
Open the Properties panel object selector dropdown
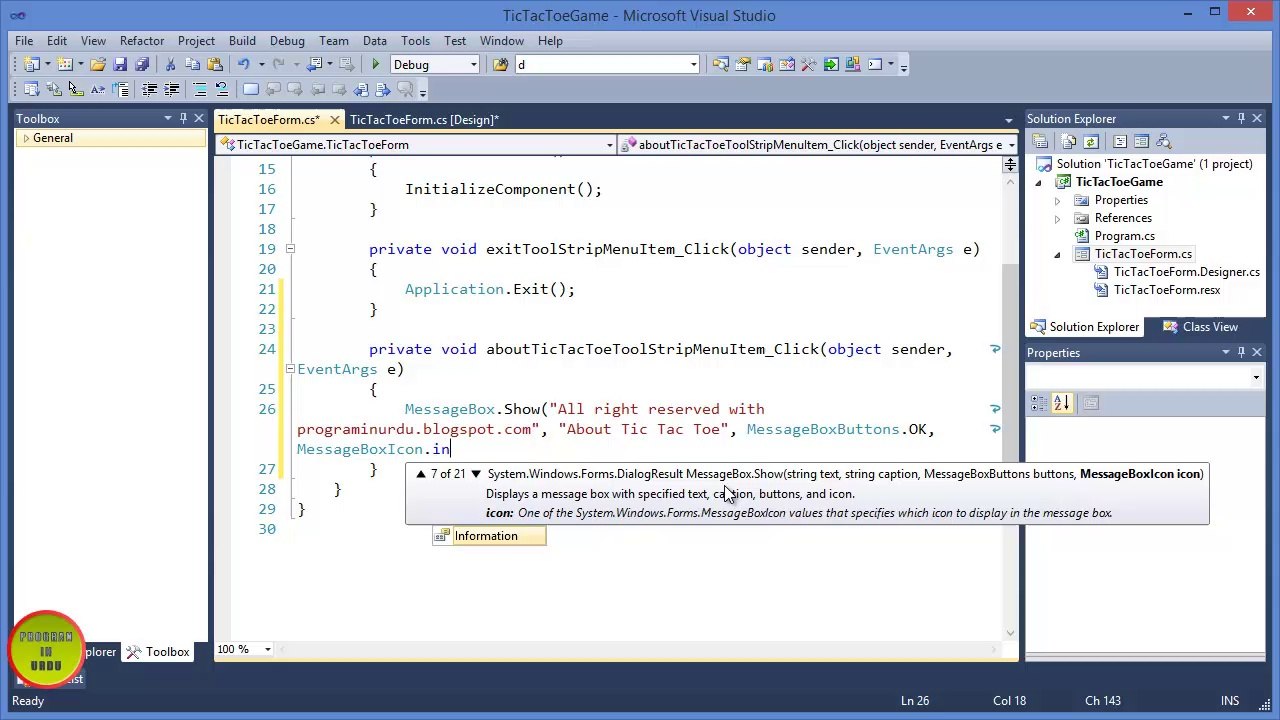(x=1256, y=377)
